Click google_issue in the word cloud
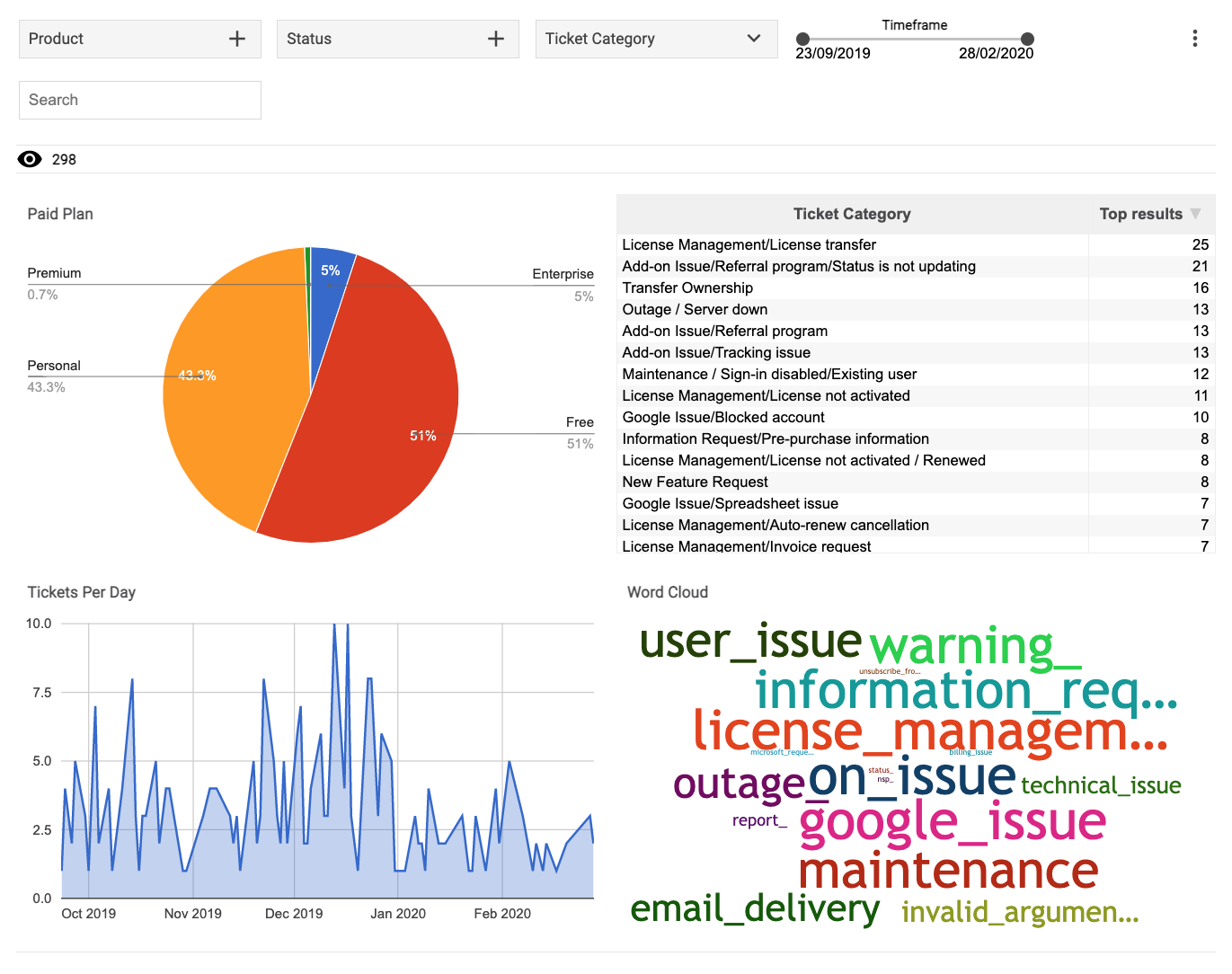 pyautogui.click(x=952, y=822)
